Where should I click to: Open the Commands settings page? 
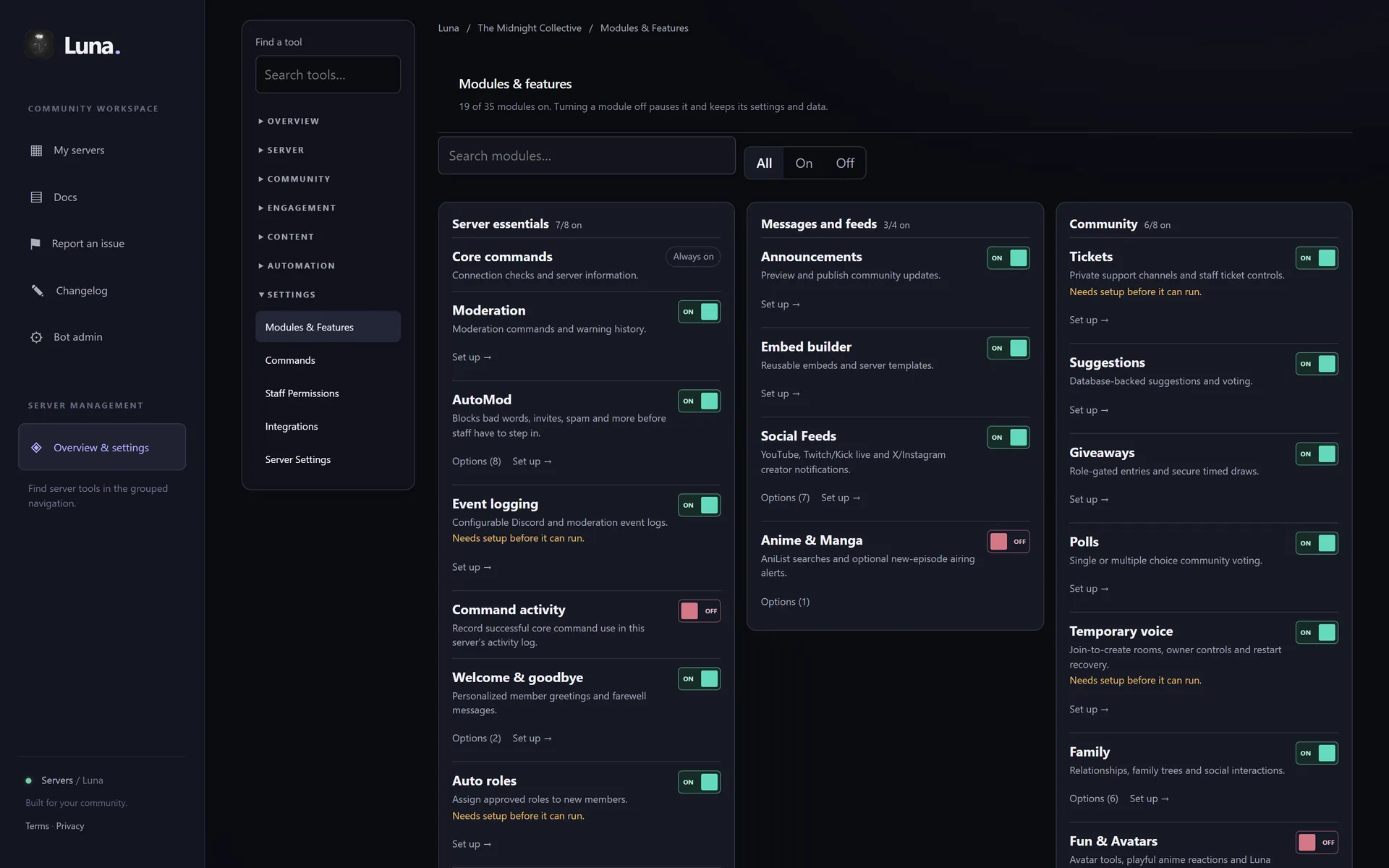coord(328,360)
